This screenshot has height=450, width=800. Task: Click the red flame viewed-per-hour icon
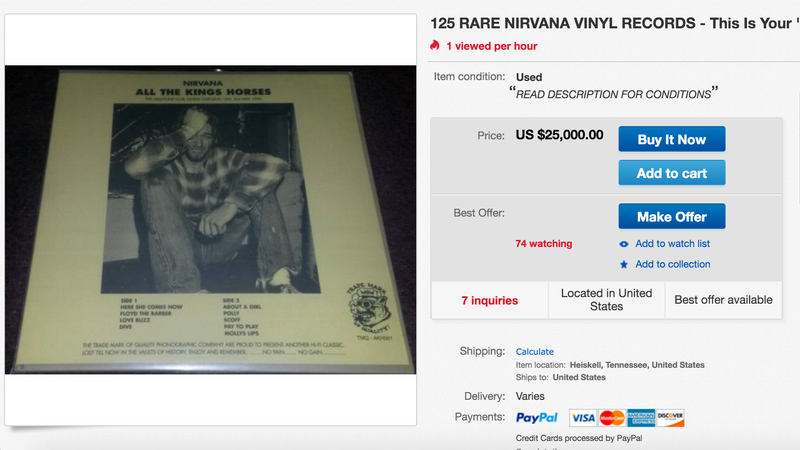(x=435, y=45)
